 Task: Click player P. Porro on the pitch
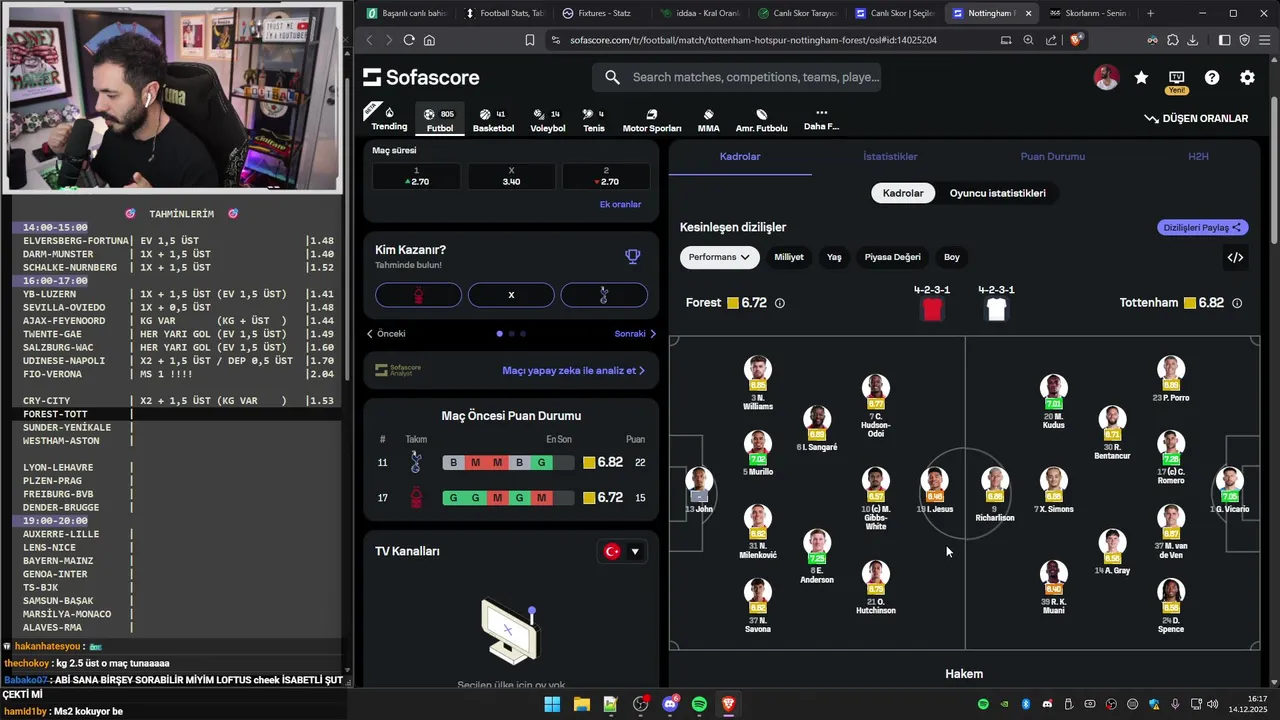tap(1170, 379)
